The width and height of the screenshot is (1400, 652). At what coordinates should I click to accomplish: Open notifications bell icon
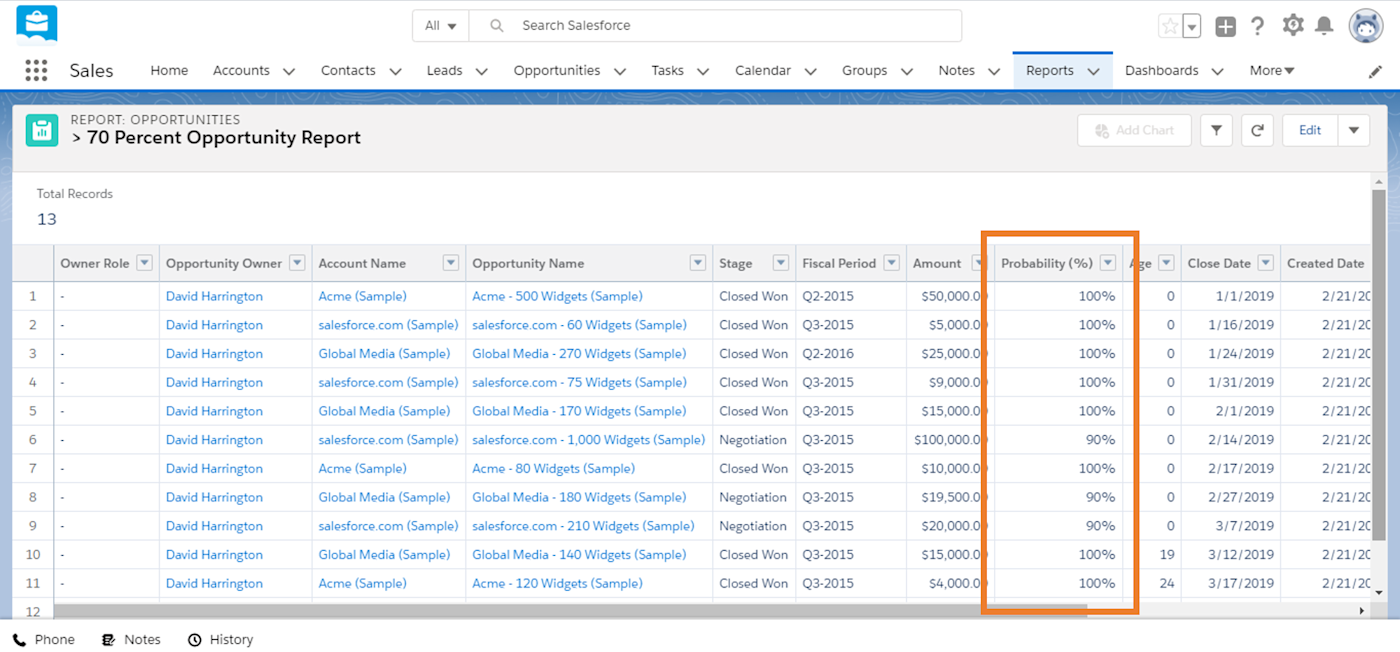1324,26
